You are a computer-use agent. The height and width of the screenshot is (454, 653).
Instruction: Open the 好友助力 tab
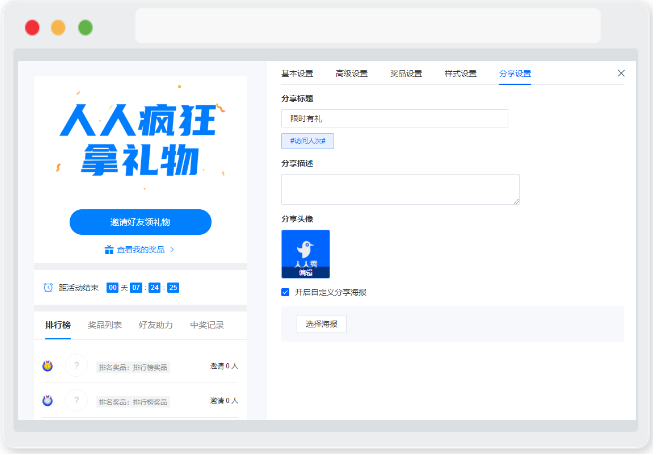pyautogui.click(x=155, y=325)
